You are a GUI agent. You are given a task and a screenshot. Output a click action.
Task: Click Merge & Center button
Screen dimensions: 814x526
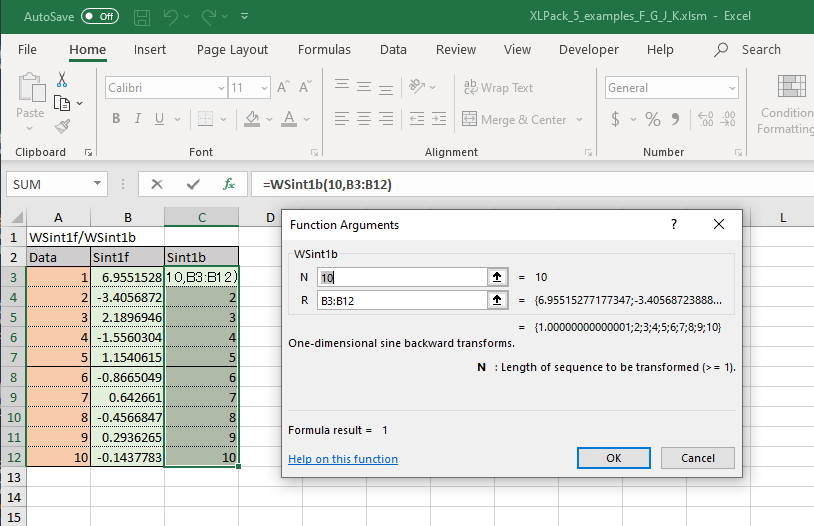coord(514,119)
